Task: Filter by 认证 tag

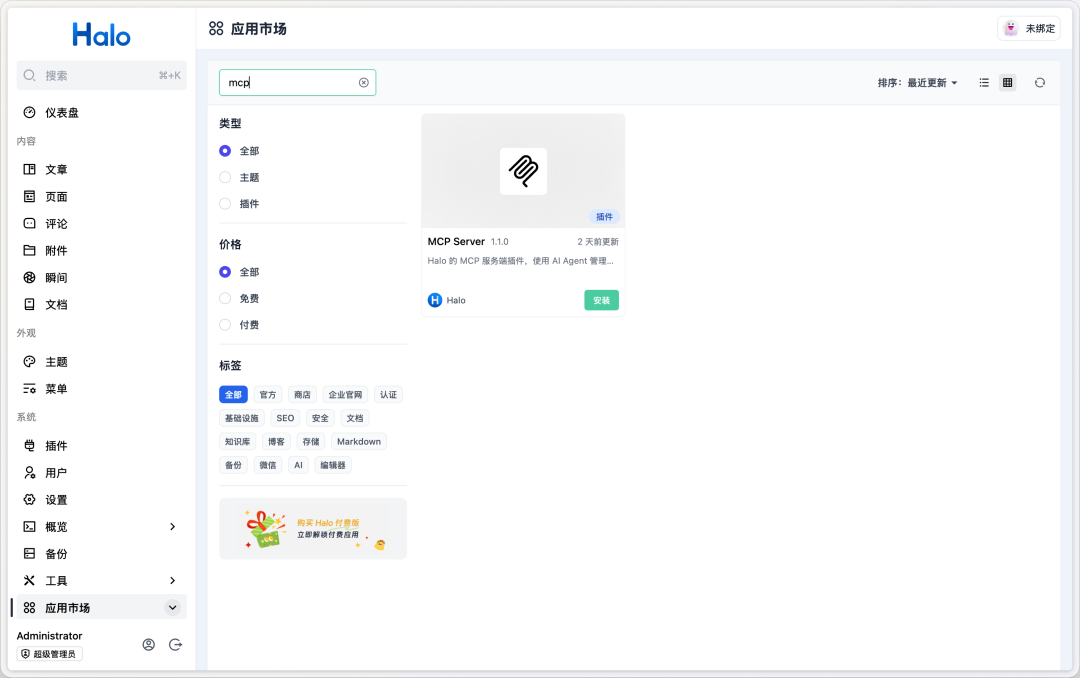Action: [x=388, y=395]
